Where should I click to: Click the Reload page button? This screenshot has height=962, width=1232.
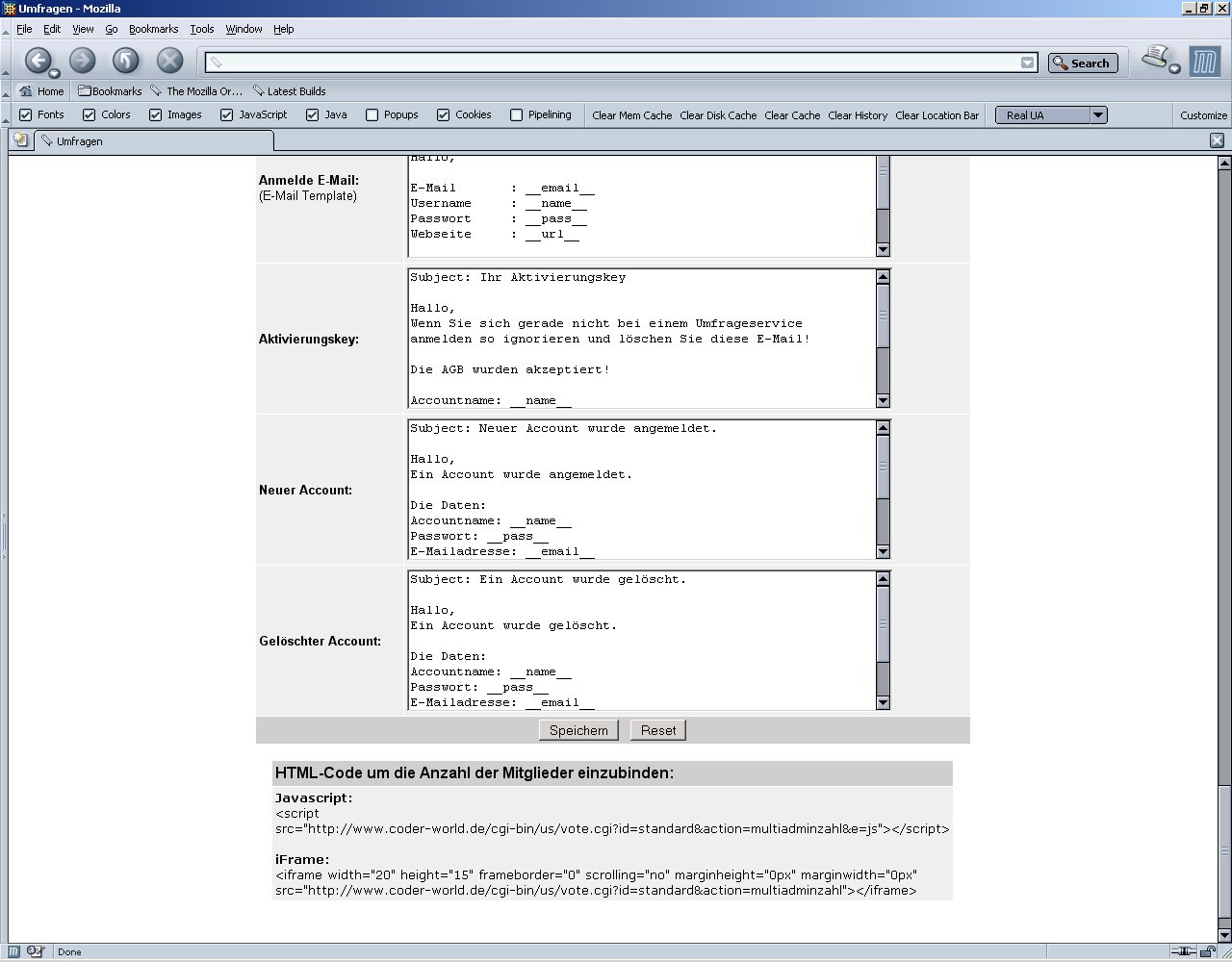(126, 61)
